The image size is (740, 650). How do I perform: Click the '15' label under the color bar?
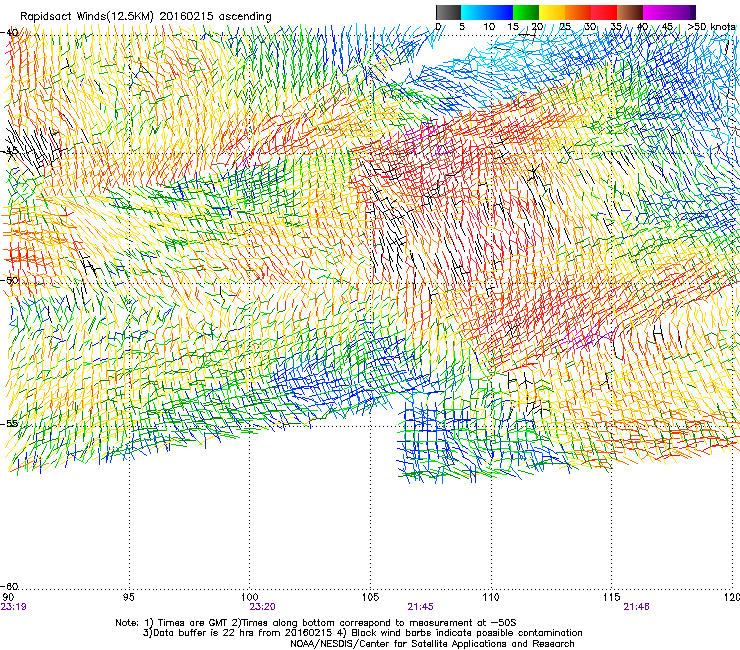pyautogui.click(x=513, y=26)
